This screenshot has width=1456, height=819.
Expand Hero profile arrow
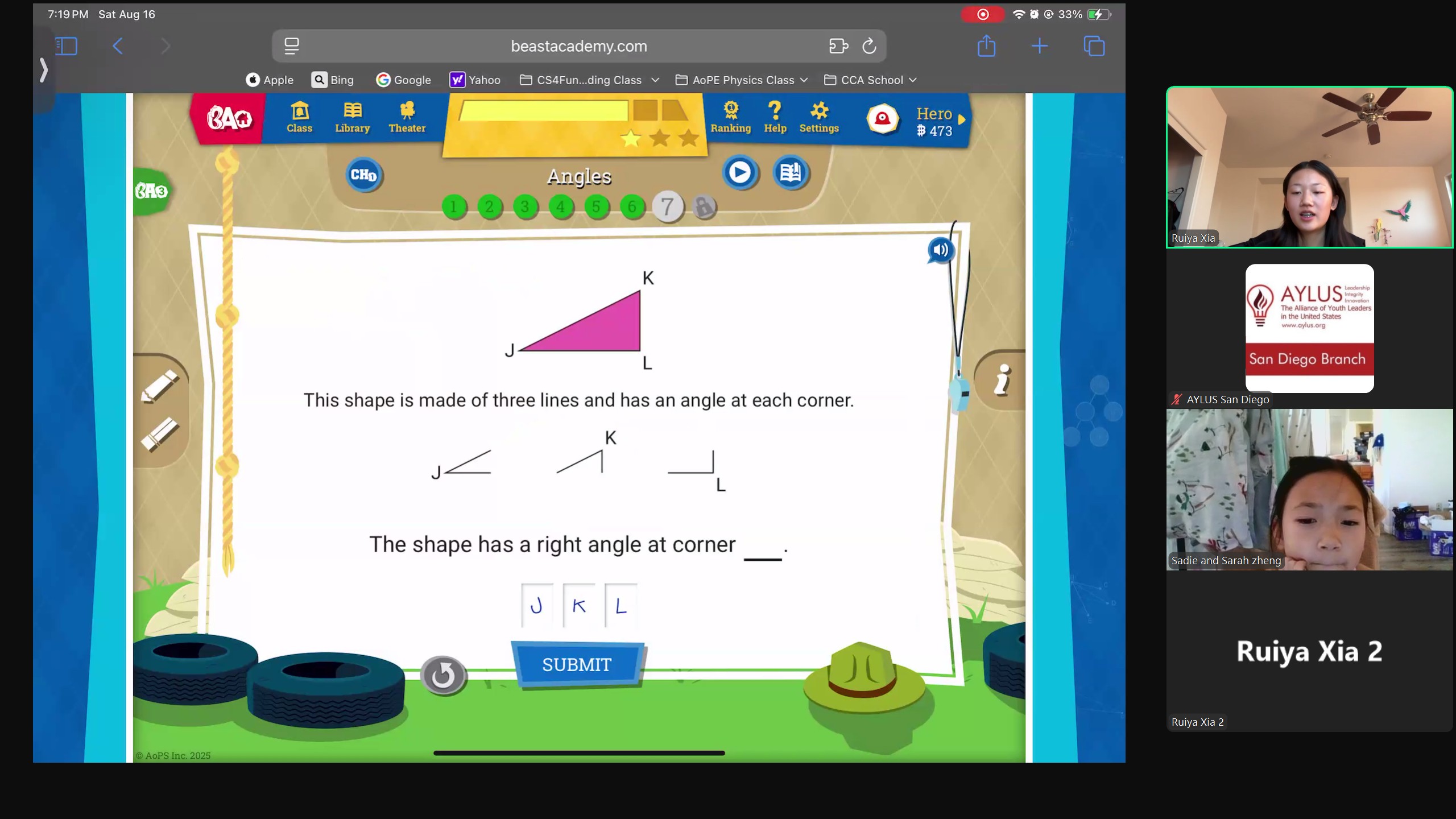[x=962, y=119]
